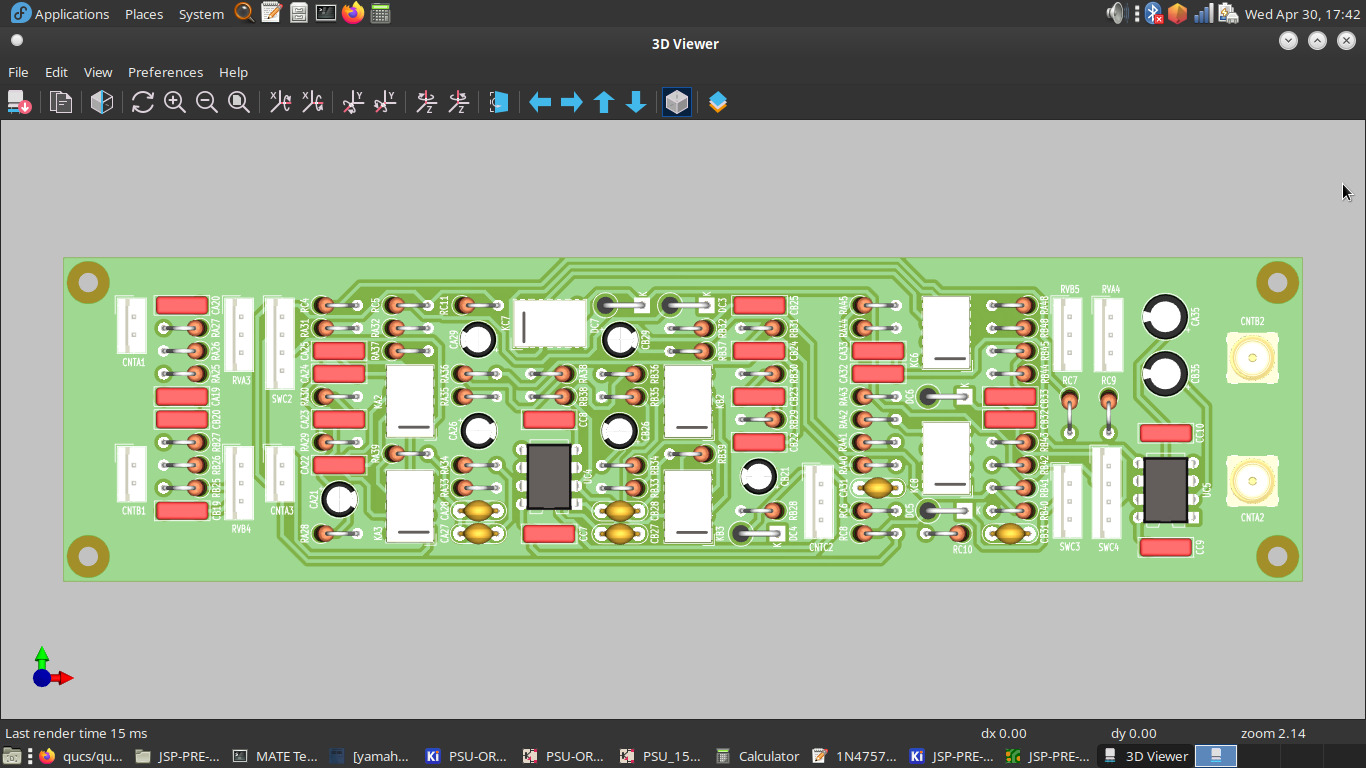Open the clock showing Wed Apr 30, 17:42
1366x768 pixels.
coord(1302,14)
